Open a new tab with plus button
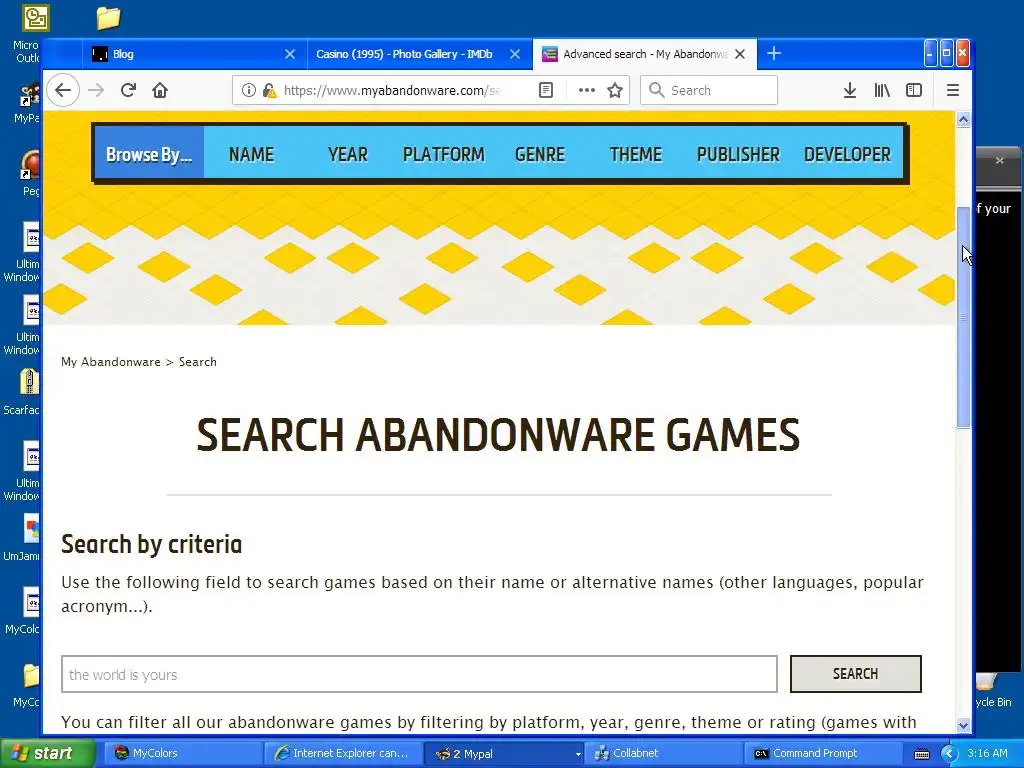Viewport: 1024px width, 768px height. click(774, 54)
